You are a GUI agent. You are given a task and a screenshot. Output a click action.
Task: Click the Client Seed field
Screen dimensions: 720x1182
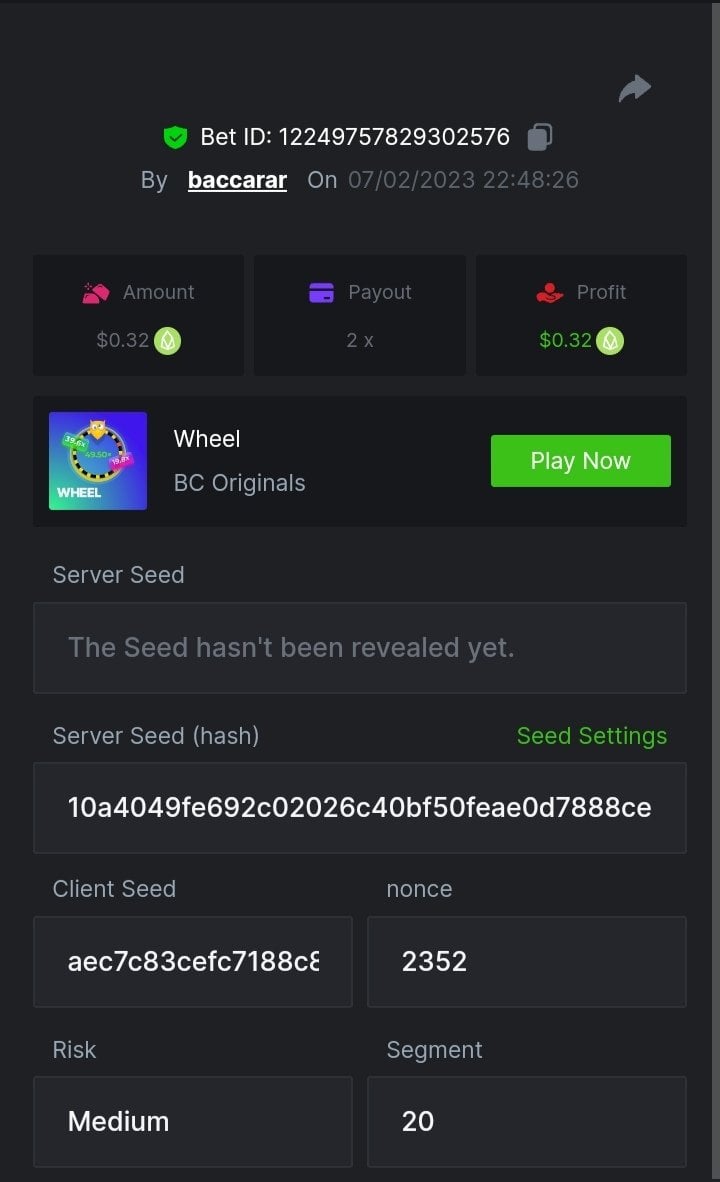point(193,962)
